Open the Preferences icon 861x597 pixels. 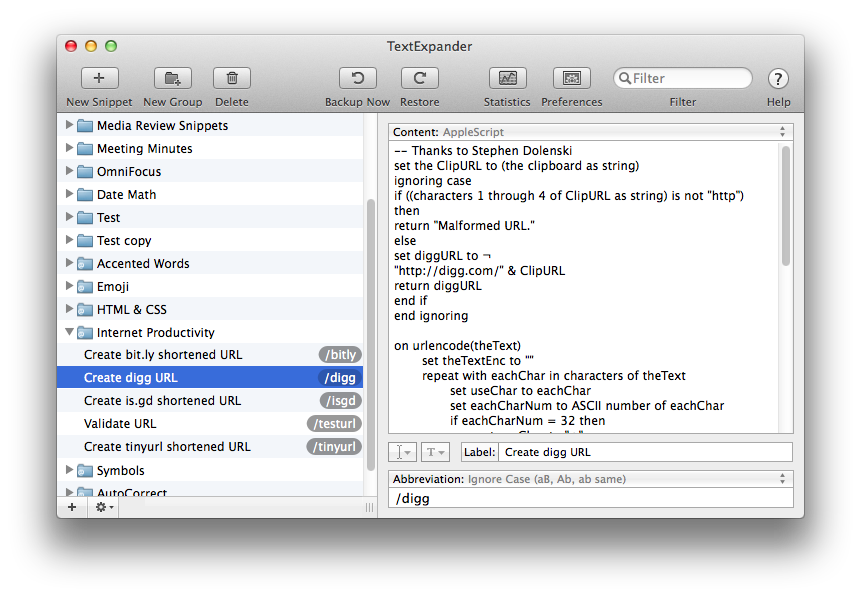572,78
